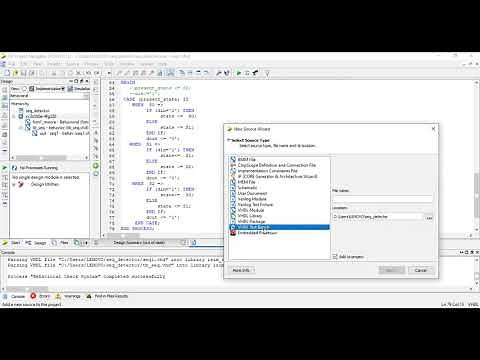
Task: Open the Design Summary tab
Action: (x=139, y=243)
